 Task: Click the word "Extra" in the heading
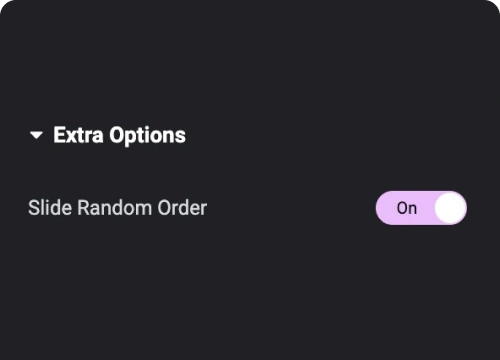coord(78,135)
